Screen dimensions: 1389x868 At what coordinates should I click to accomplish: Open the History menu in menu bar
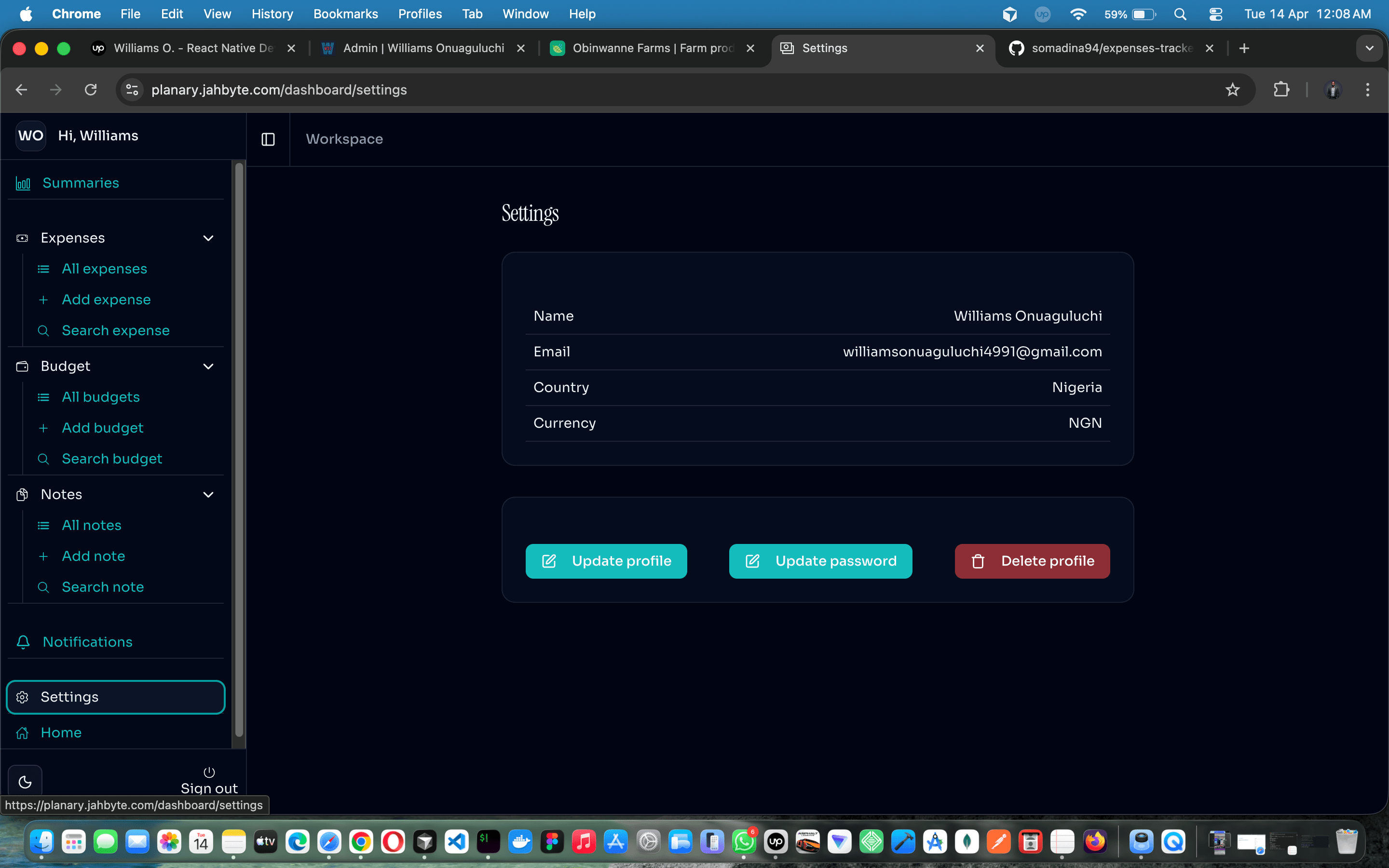[x=272, y=14]
